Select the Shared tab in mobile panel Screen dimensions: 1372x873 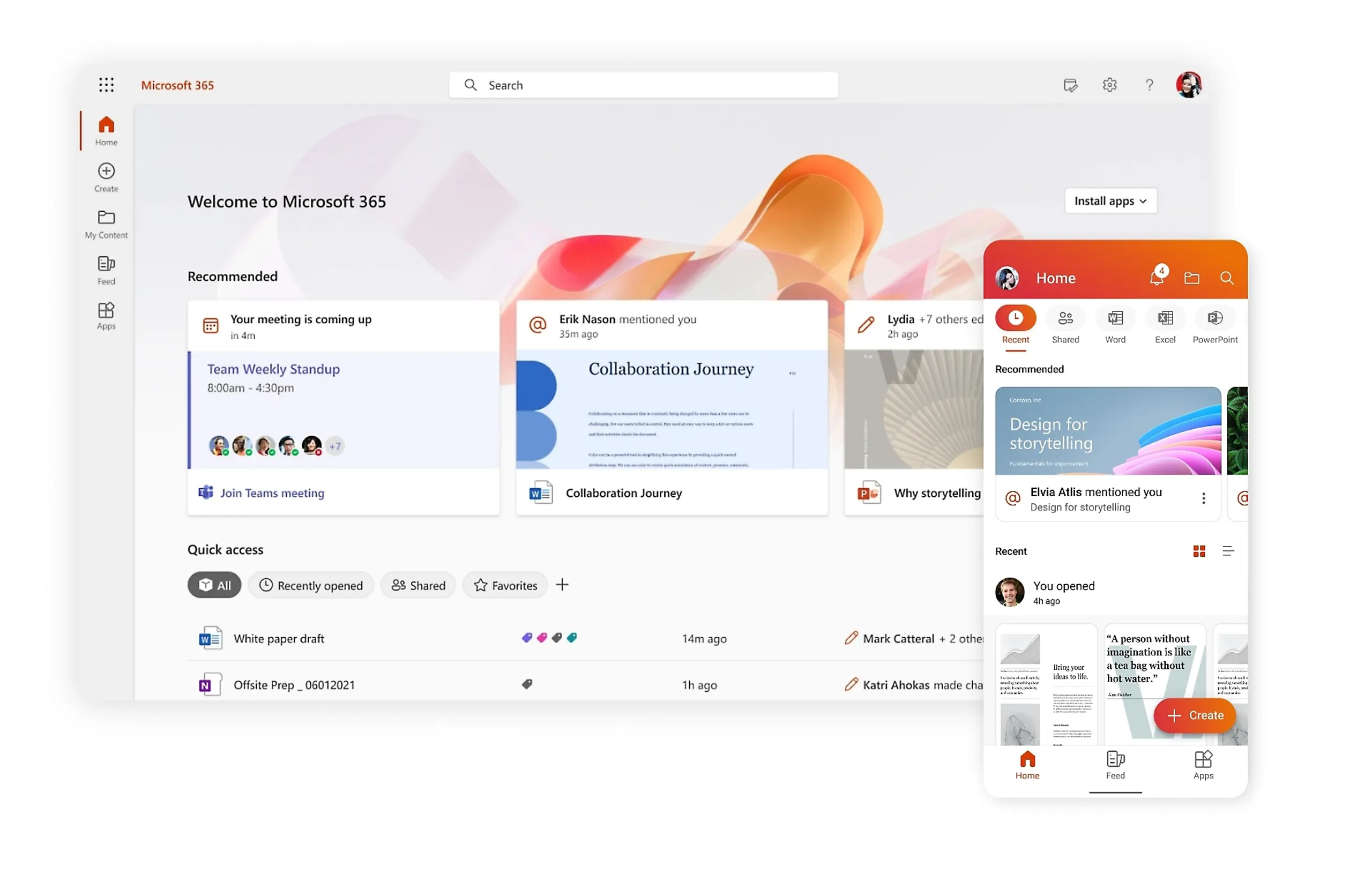point(1065,325)
